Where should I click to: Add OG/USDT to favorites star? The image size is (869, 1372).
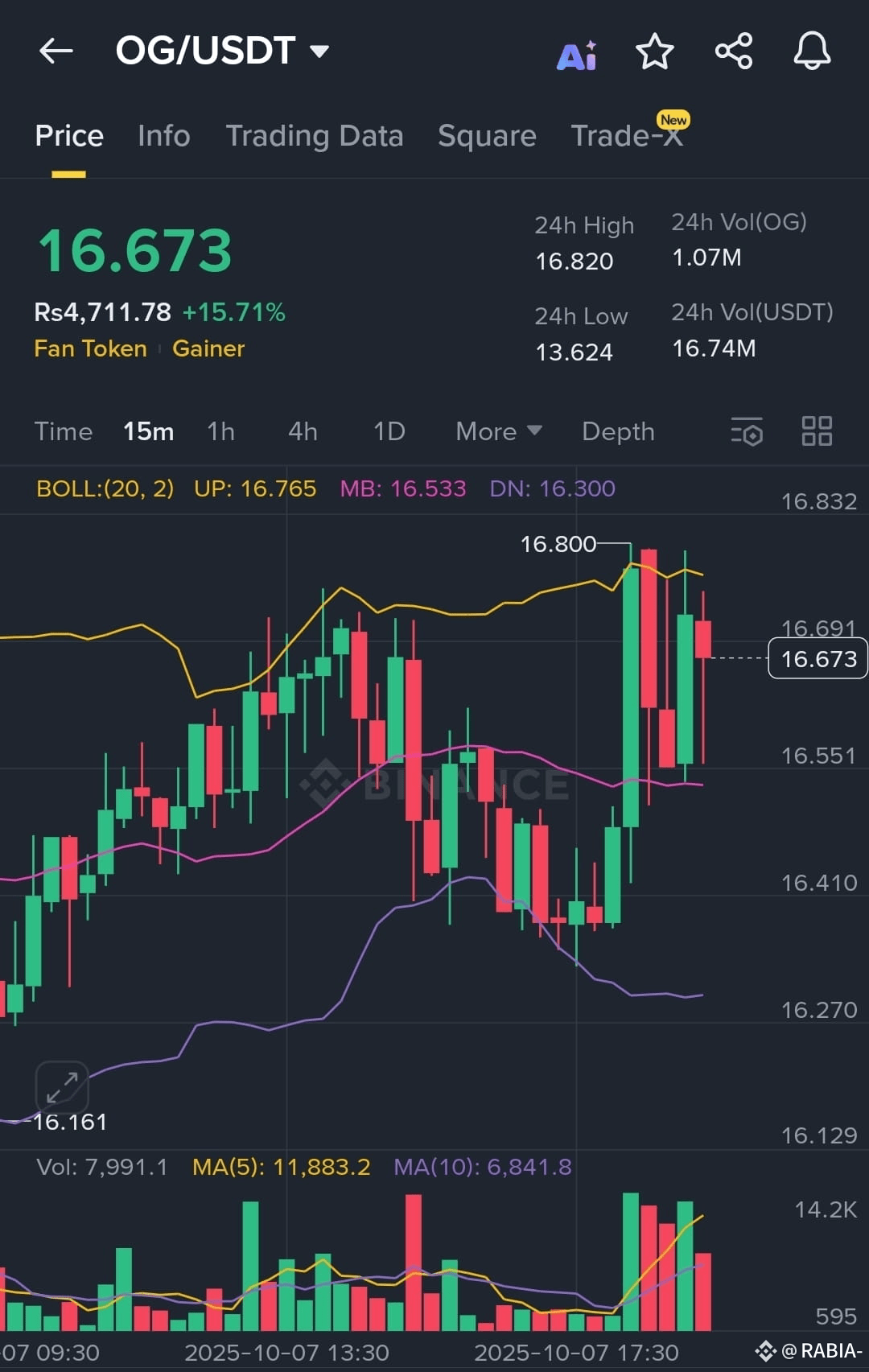655,52
